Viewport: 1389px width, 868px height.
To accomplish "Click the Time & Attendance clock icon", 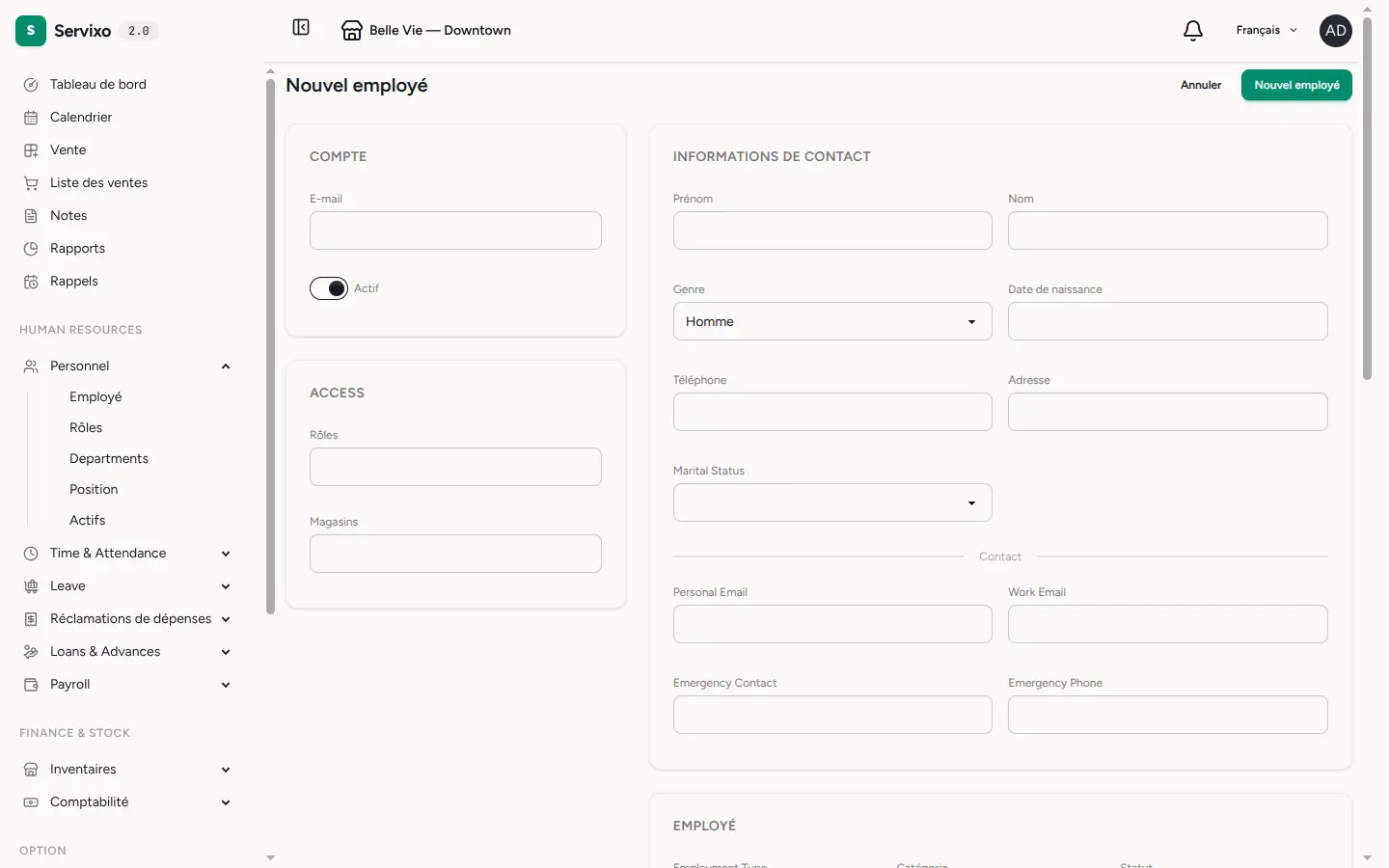I will click(31, 554).
